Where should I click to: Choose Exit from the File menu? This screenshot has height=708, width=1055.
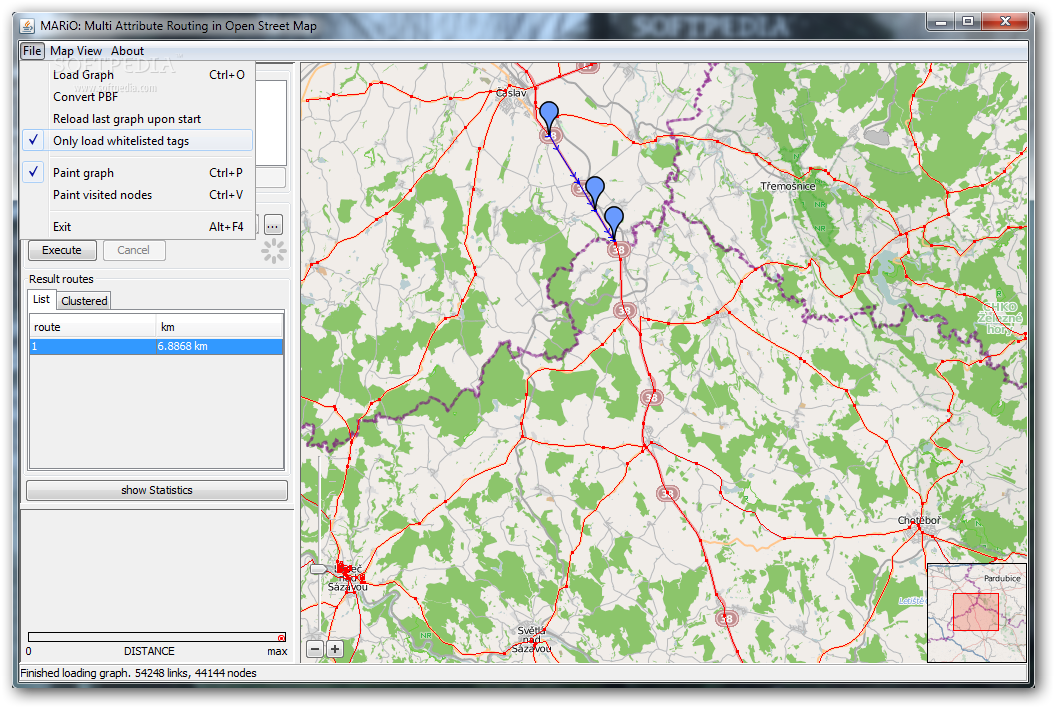coord(138,227)
